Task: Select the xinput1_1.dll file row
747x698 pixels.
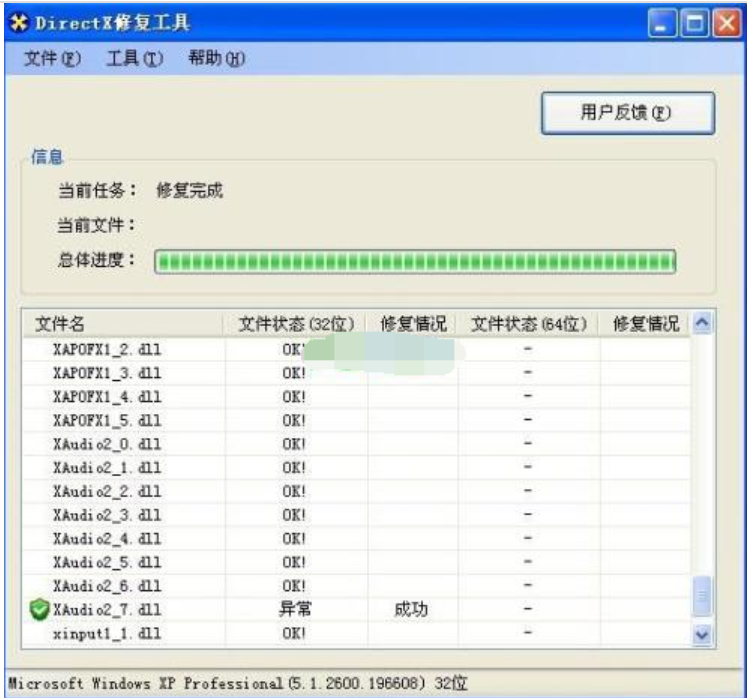Action: 94,634
